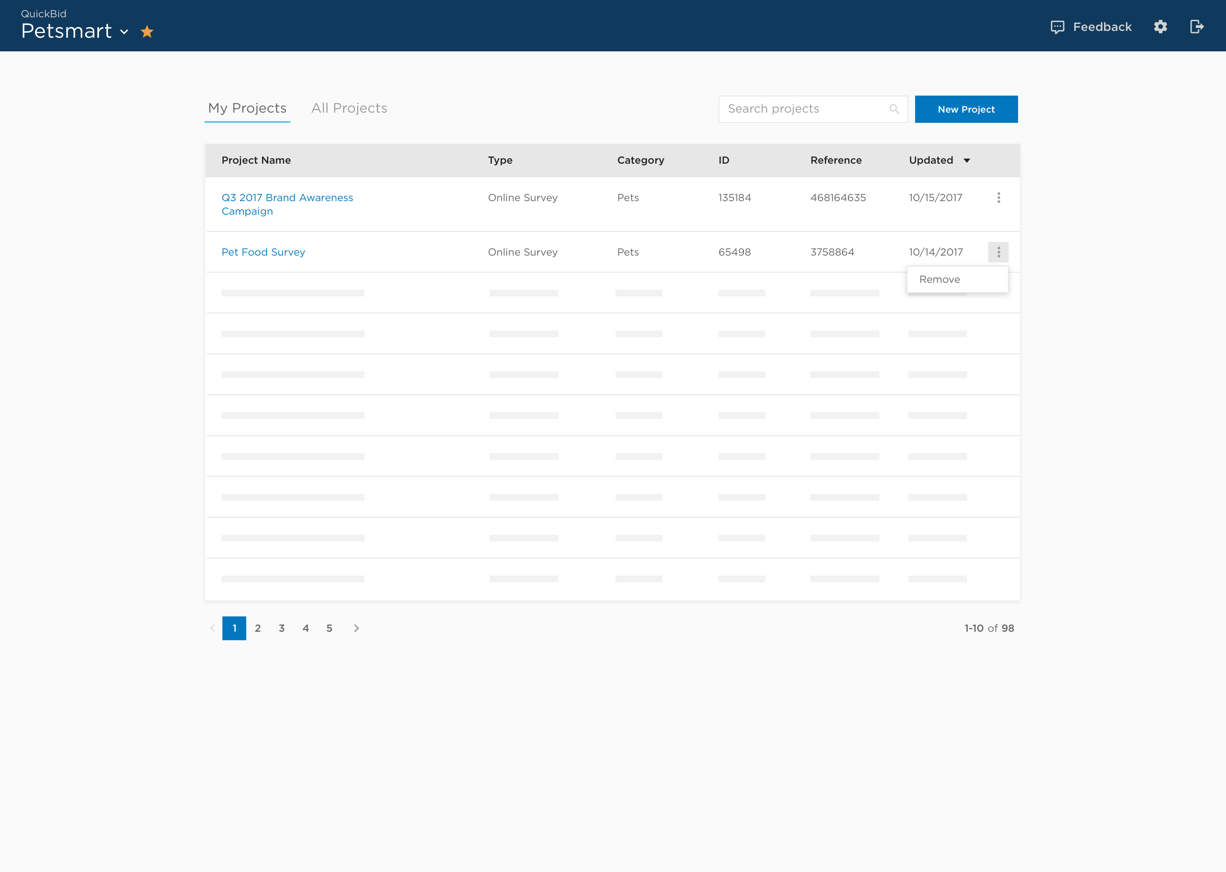Click the search magnifier icon
This screenshot has width=1226, height=872.
893,109
